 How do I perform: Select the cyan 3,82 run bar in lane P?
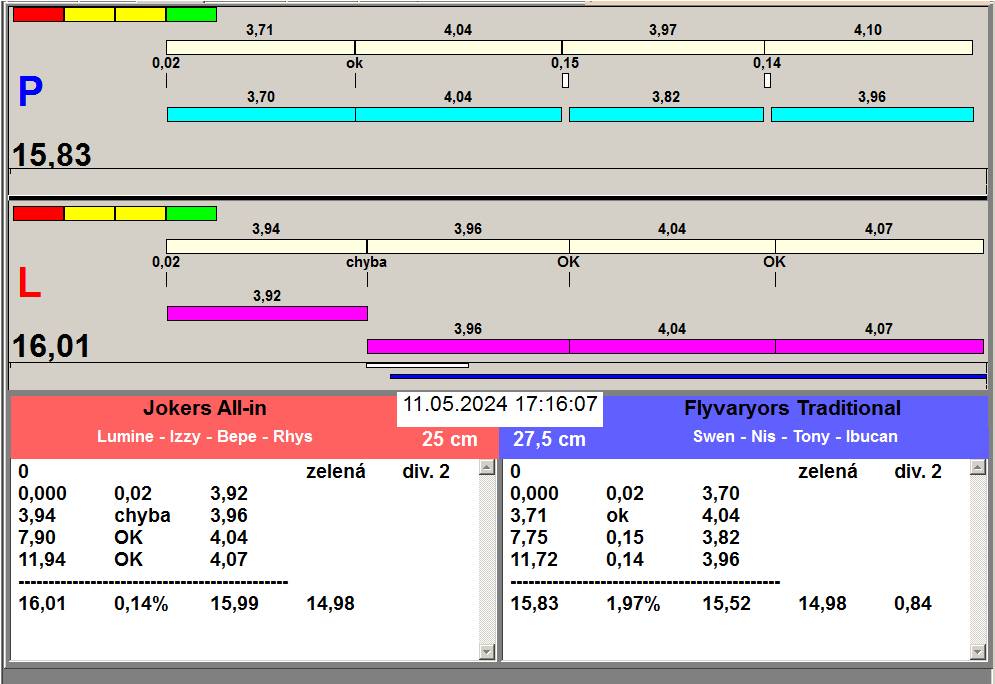(x=666, y=114)
